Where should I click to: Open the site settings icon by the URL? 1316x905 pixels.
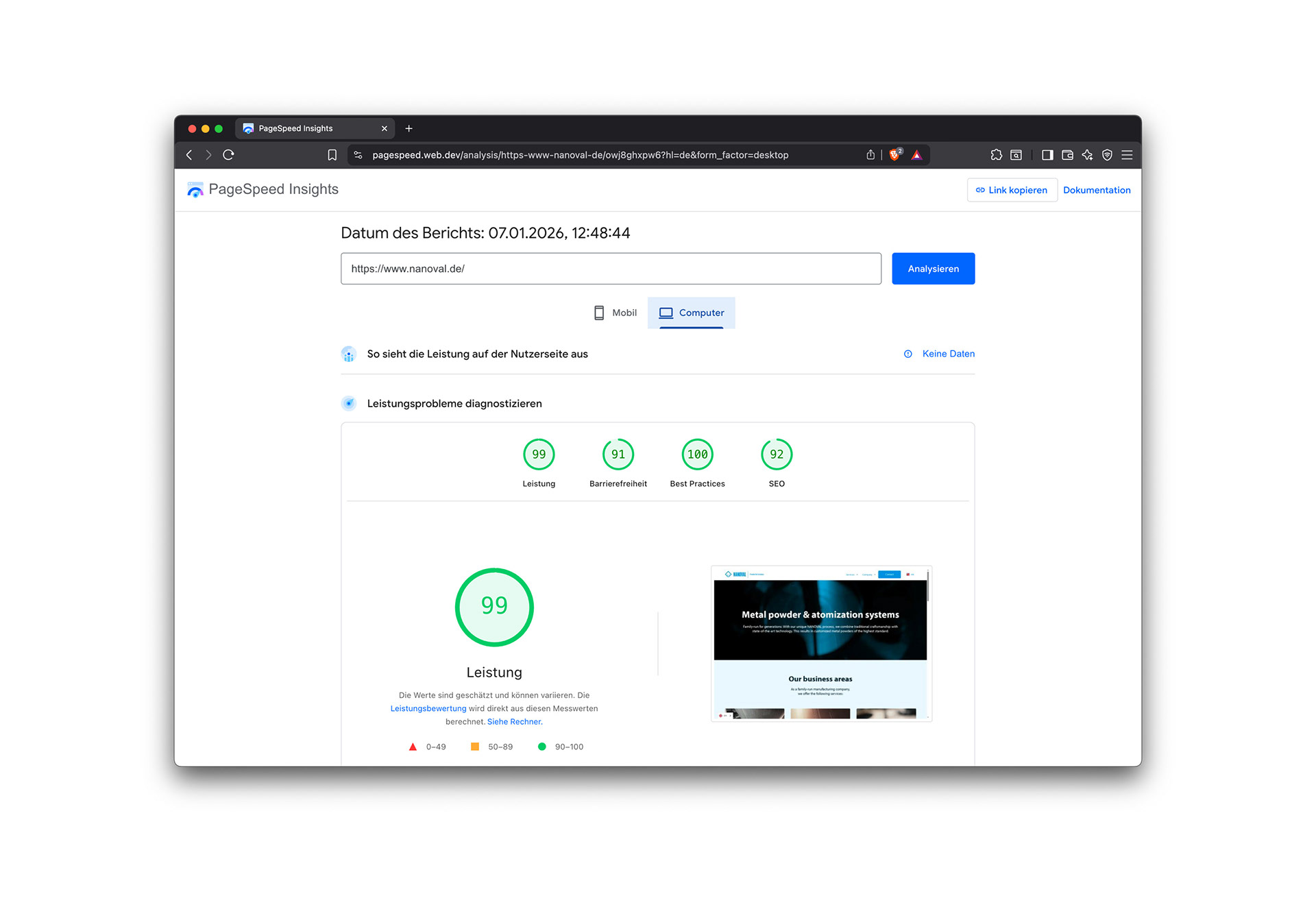(358, 155)
